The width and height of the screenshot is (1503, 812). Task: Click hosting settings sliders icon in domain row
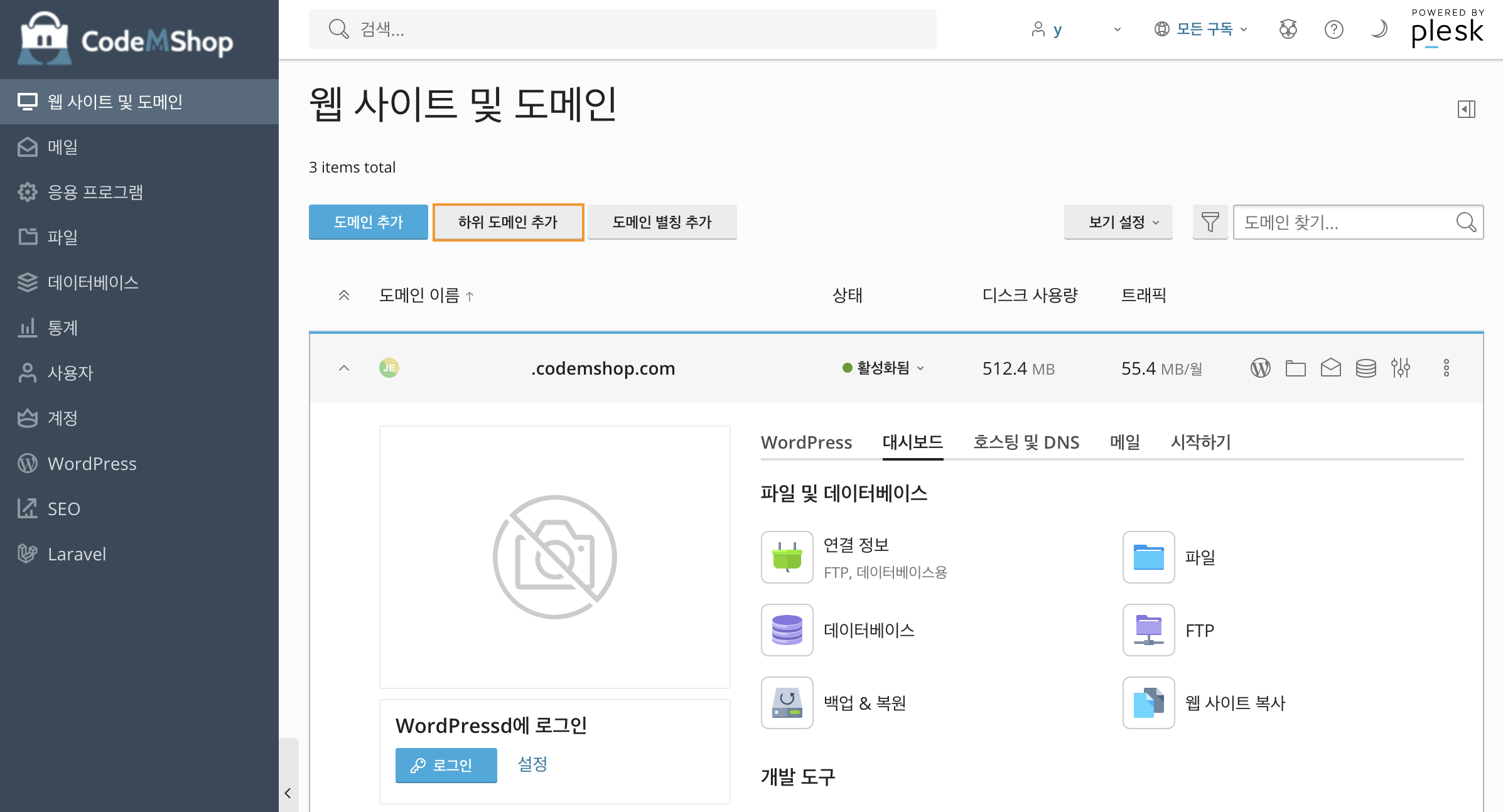click(x=1400, y=368)
